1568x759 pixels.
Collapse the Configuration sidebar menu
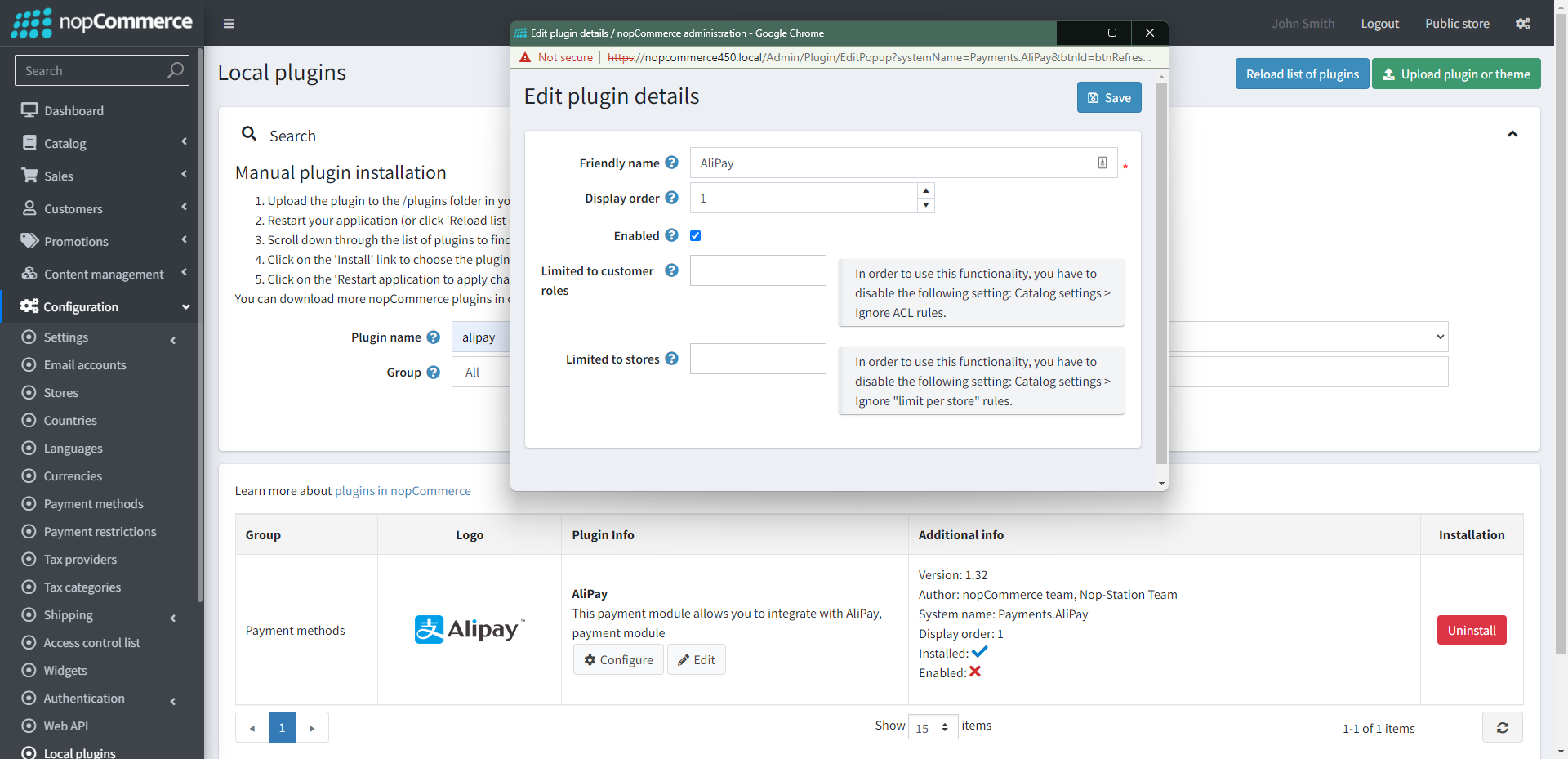(102, 306)
